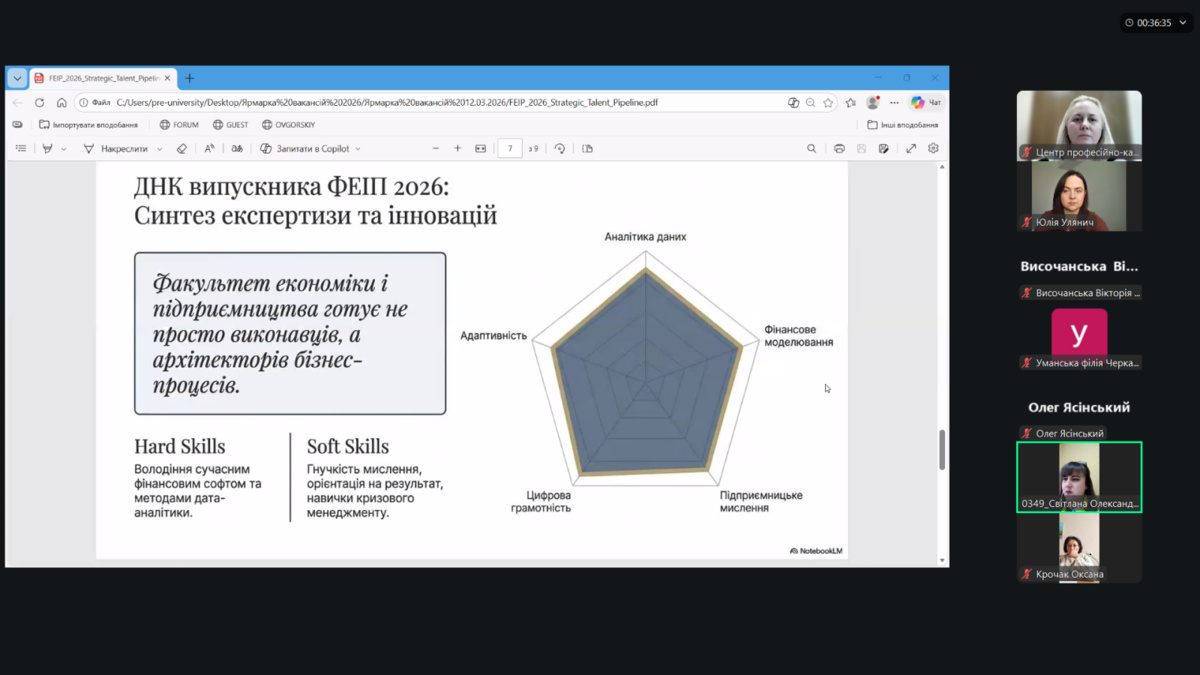Enter full screen PDF view
Viewport: 1200px width, 675px height.
911,148
